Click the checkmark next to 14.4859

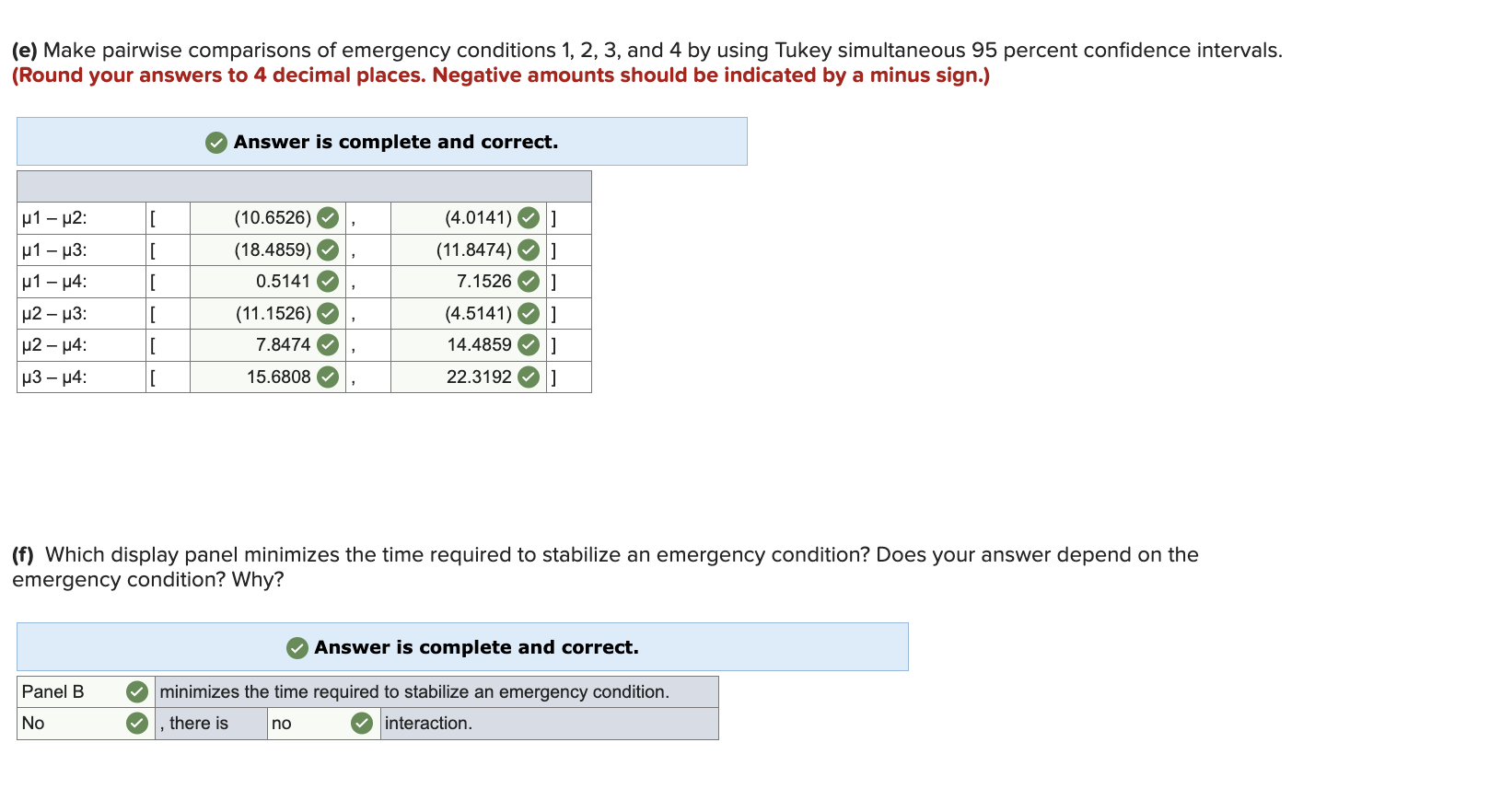(529, 345)
